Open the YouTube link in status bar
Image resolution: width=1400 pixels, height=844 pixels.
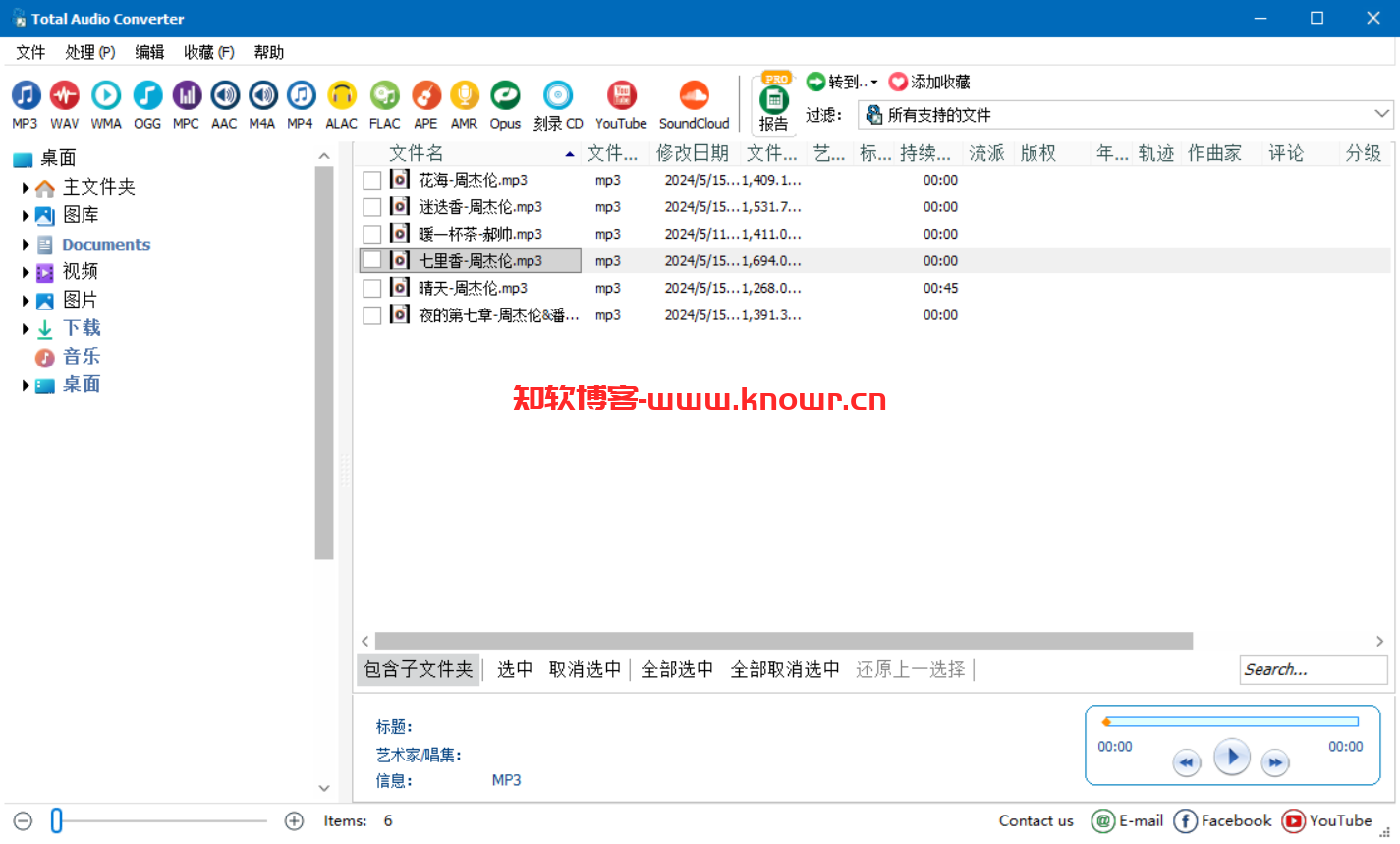click(1327, 820)
